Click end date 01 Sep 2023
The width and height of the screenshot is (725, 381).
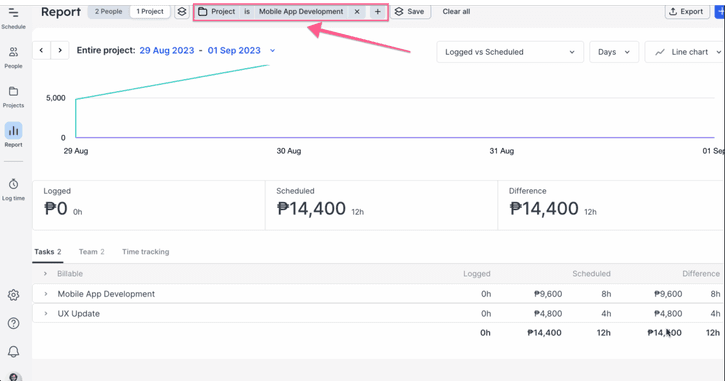coord(234,50)
